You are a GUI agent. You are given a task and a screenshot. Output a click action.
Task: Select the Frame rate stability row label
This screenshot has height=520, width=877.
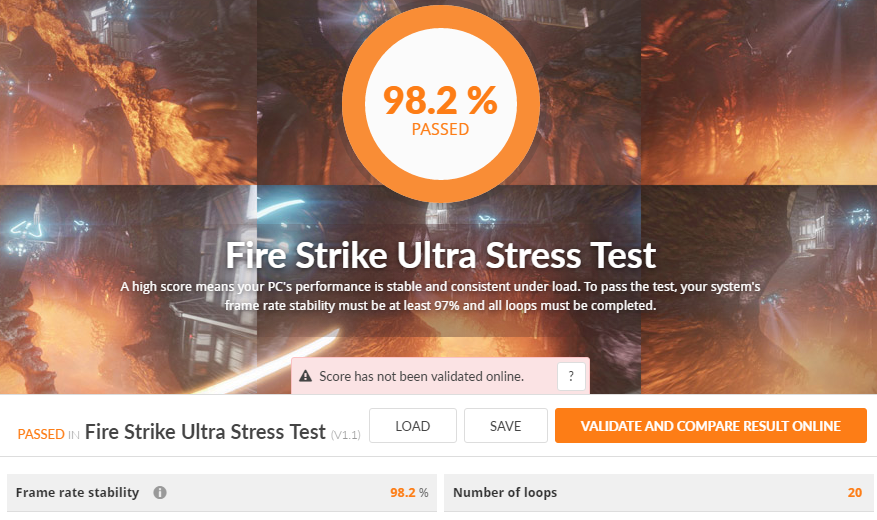77,493
